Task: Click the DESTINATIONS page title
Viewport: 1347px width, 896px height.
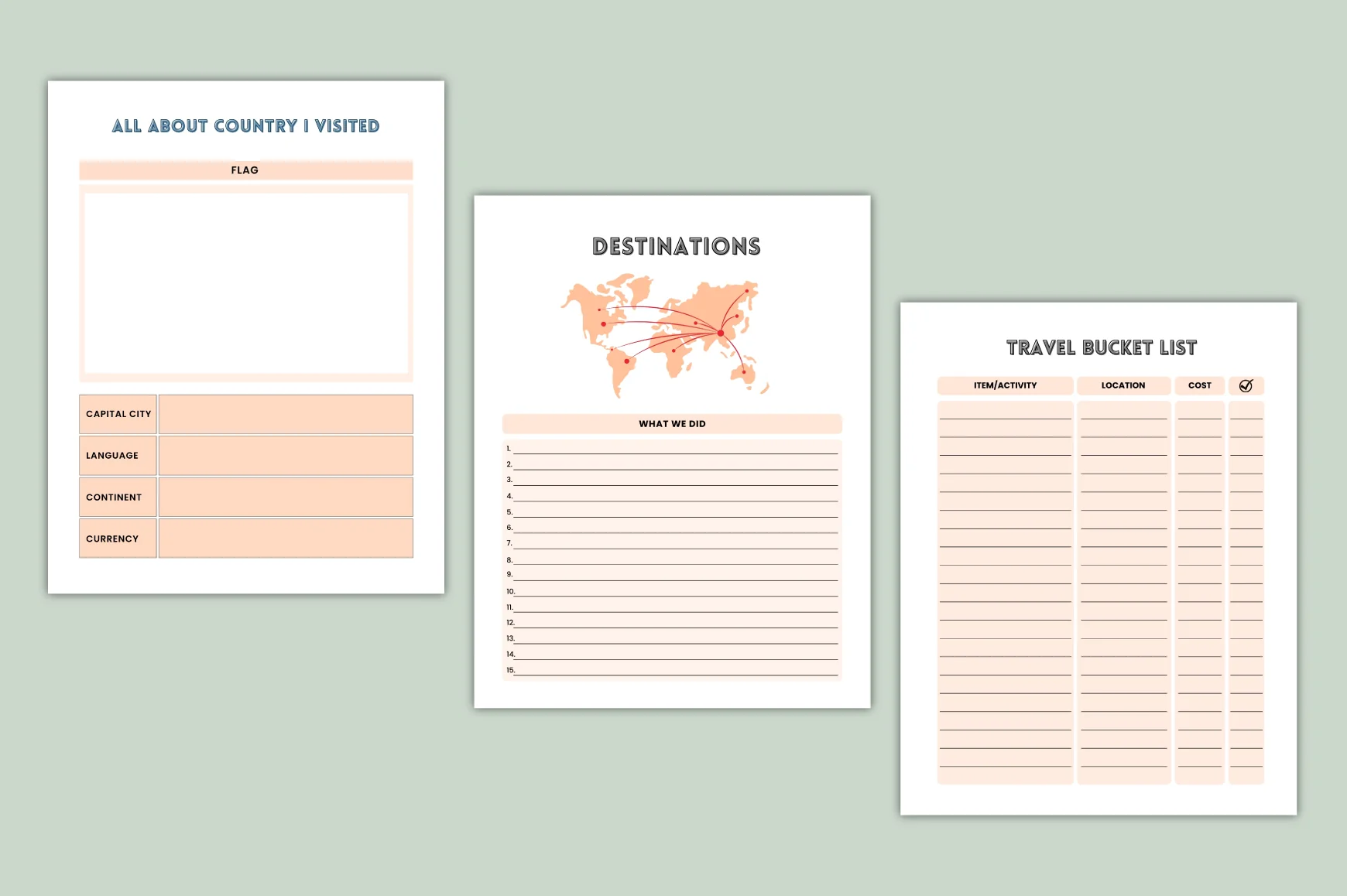Action: (x=677, y=246)
